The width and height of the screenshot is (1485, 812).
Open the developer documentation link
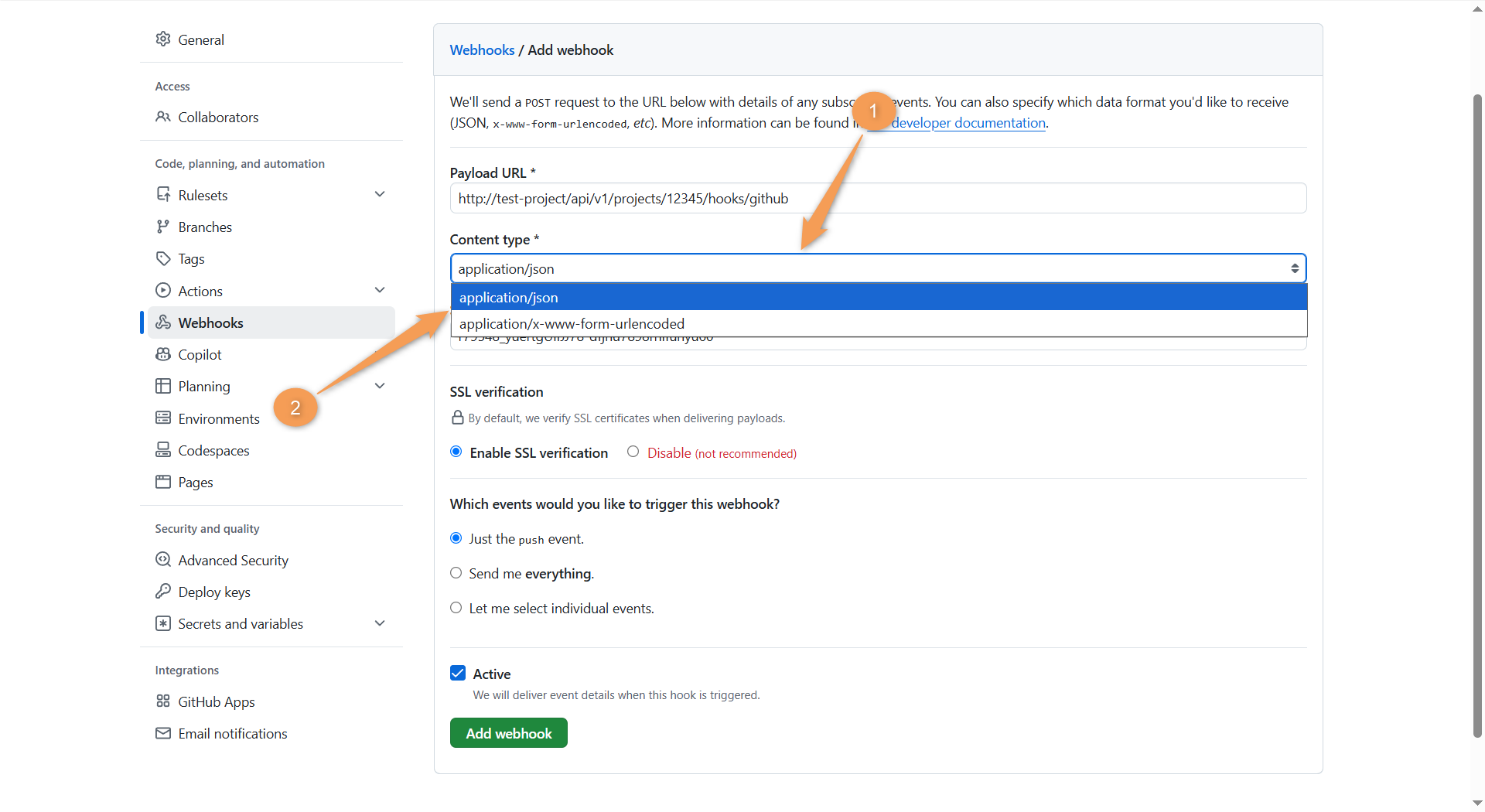tap(968, 123)
